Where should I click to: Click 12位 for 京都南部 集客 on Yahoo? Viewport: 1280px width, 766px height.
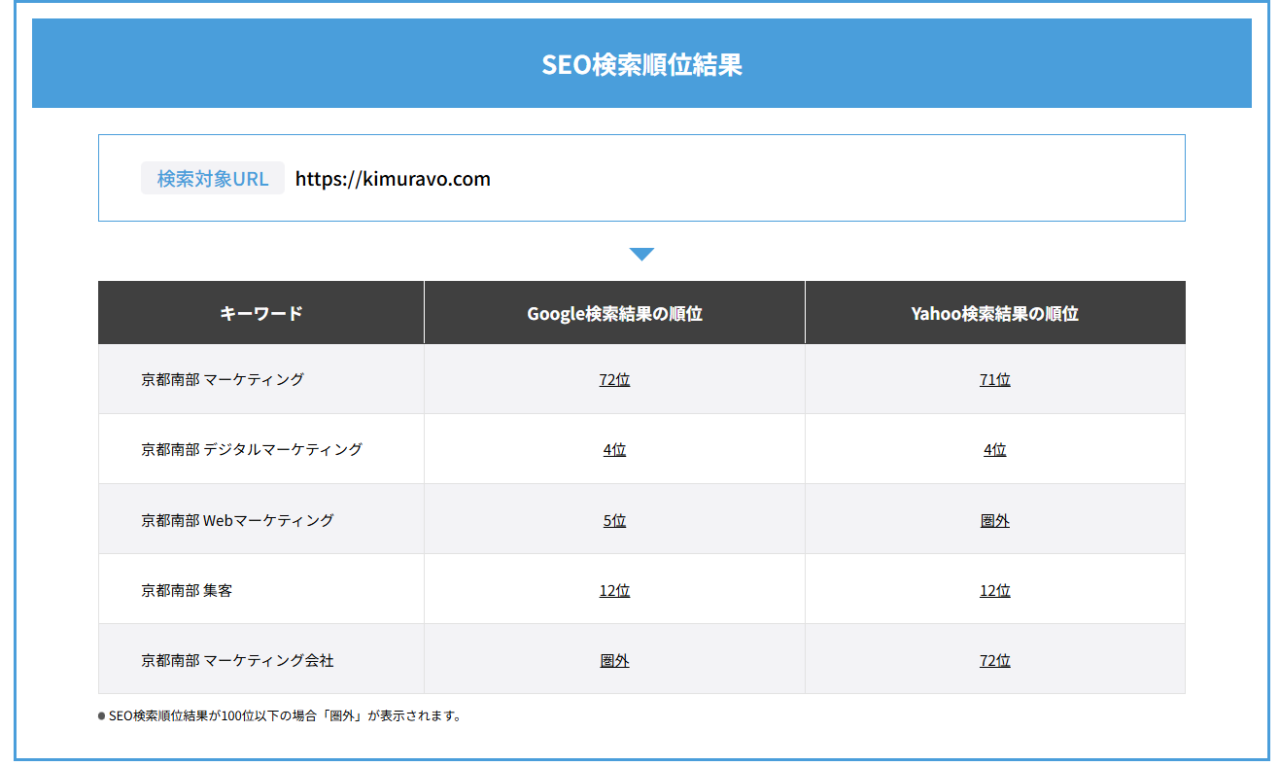995,590
